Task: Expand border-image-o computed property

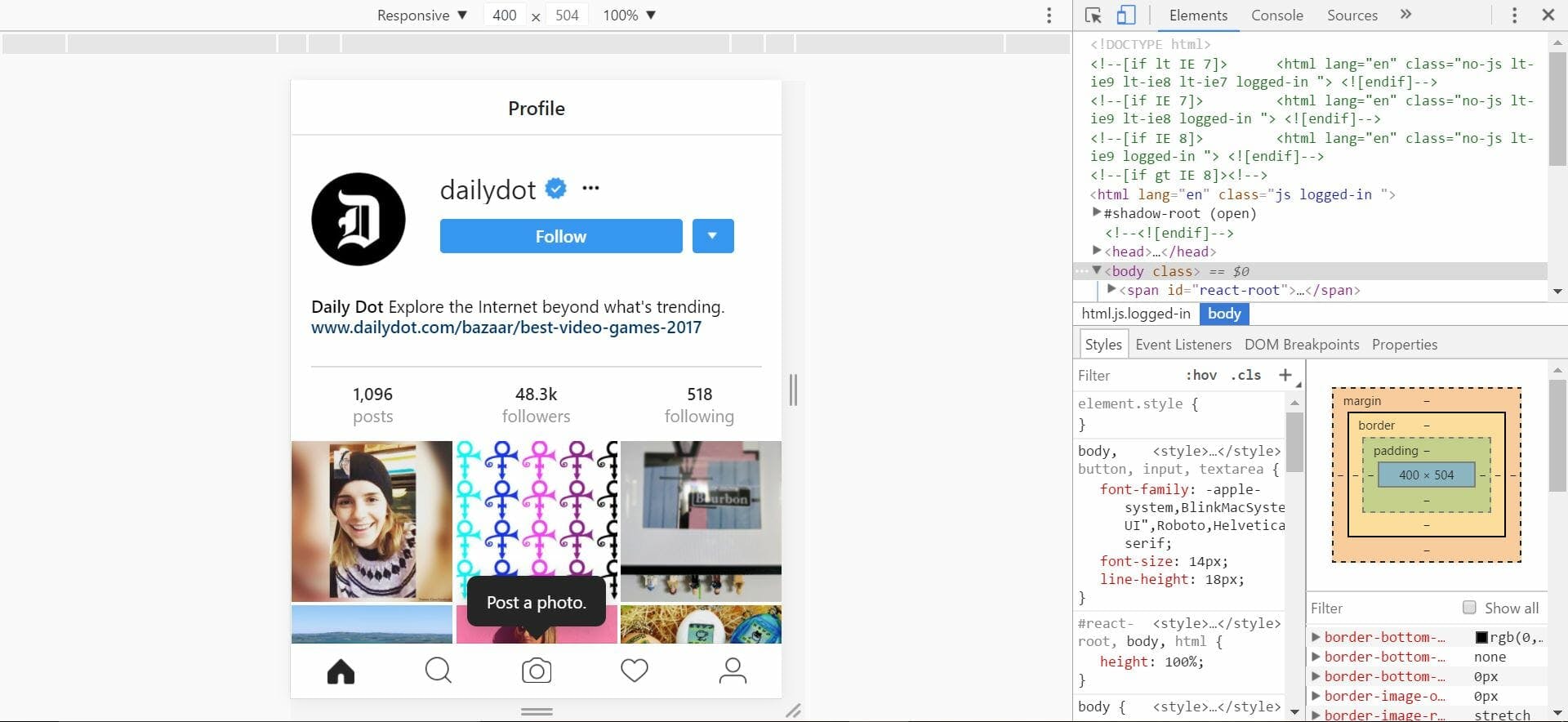Action: tap(1316, 696)
